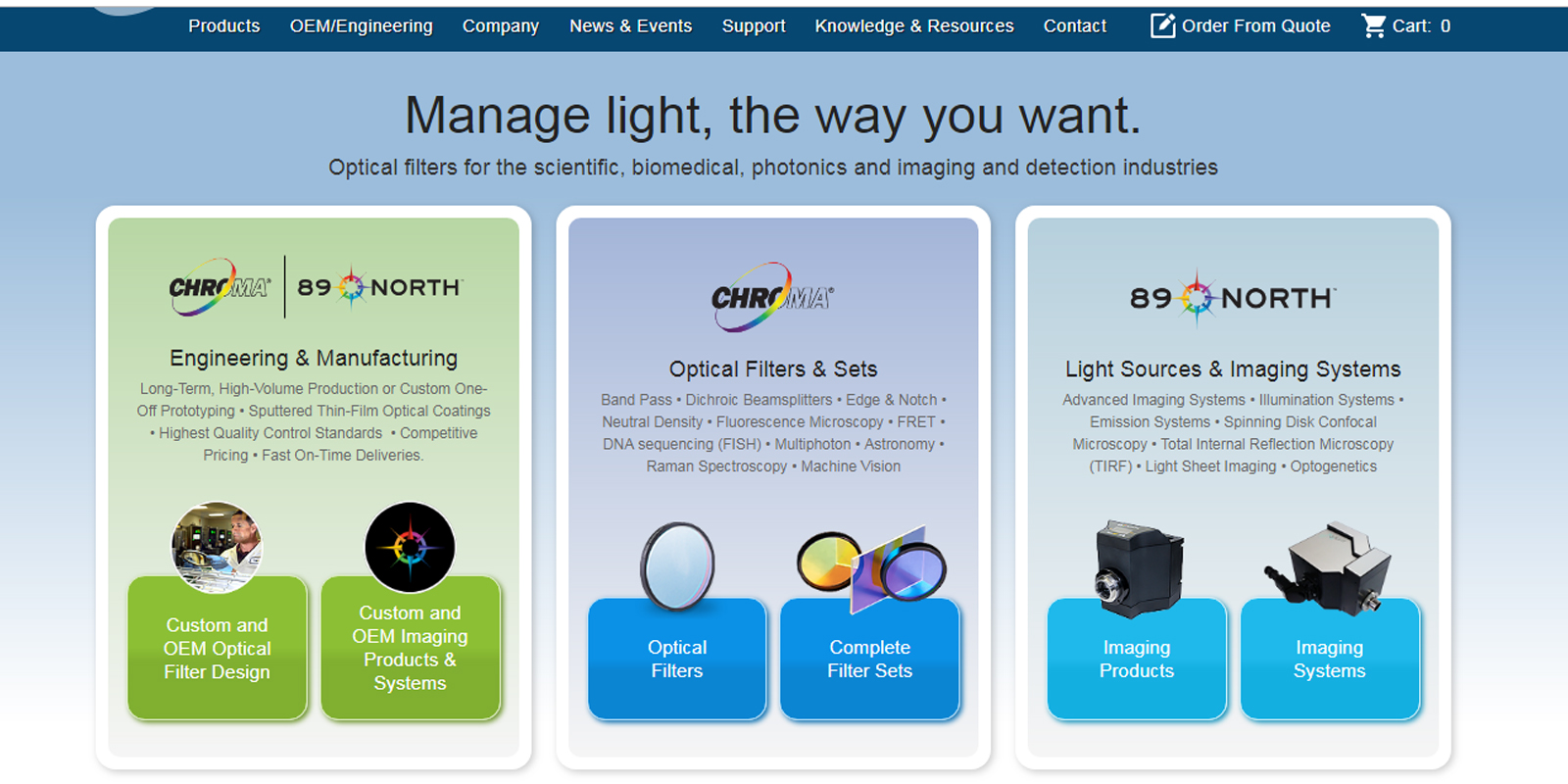
Task: Click the black imaging camera product image
Action: pyautogui.click(x=1137, y=568)
